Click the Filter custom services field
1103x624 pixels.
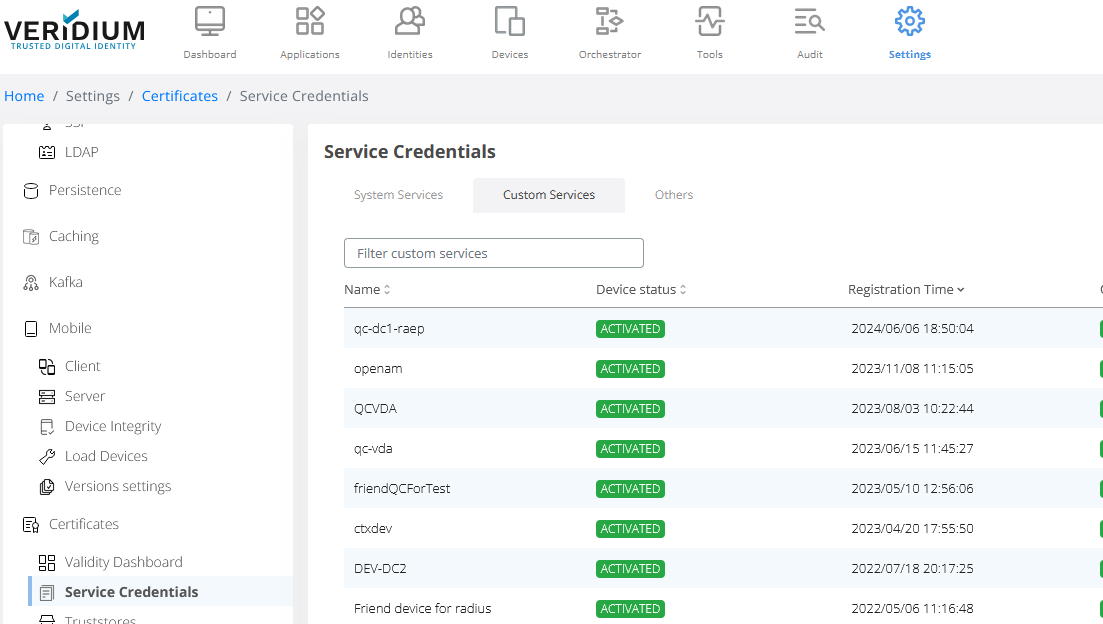494,253
